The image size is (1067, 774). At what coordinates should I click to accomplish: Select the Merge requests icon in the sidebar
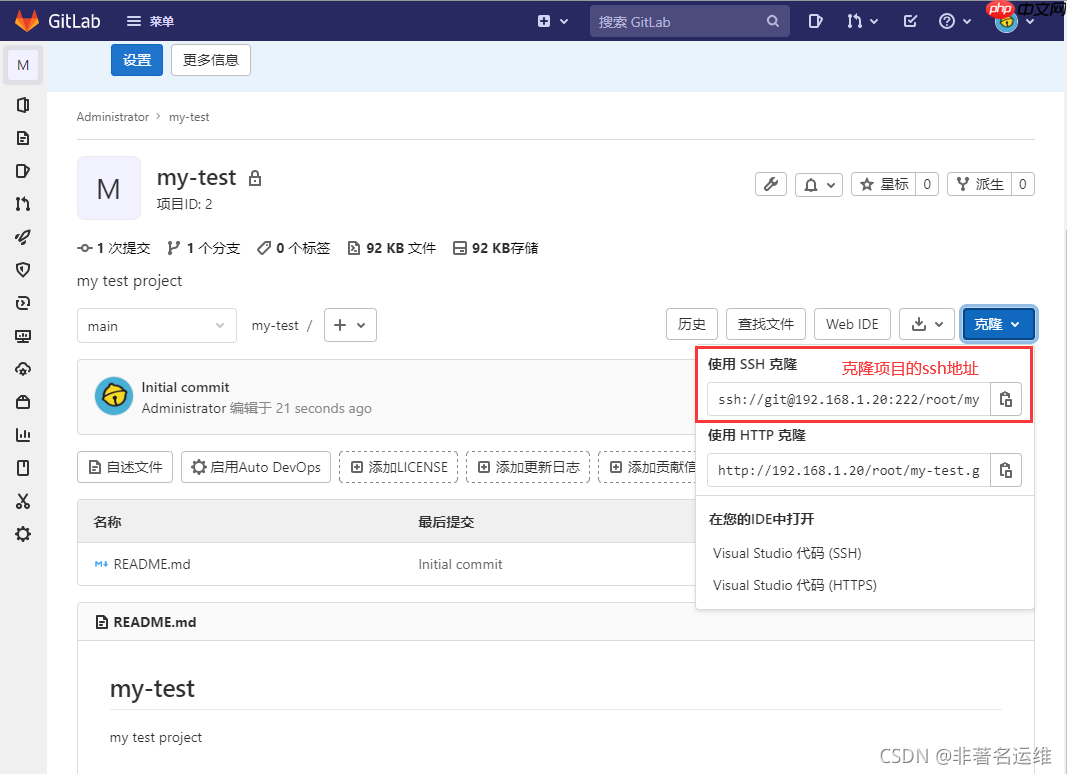[x=23, y=204]
